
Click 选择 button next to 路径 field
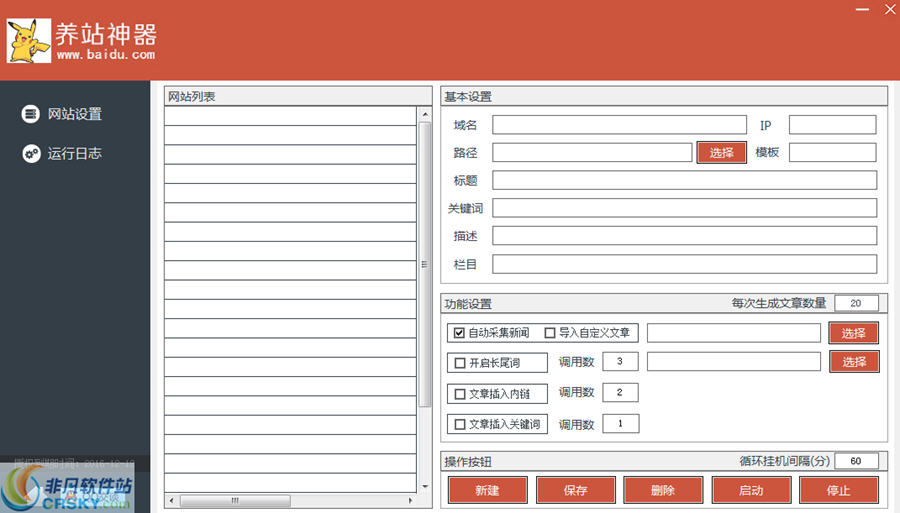click(x=721, y=153)
